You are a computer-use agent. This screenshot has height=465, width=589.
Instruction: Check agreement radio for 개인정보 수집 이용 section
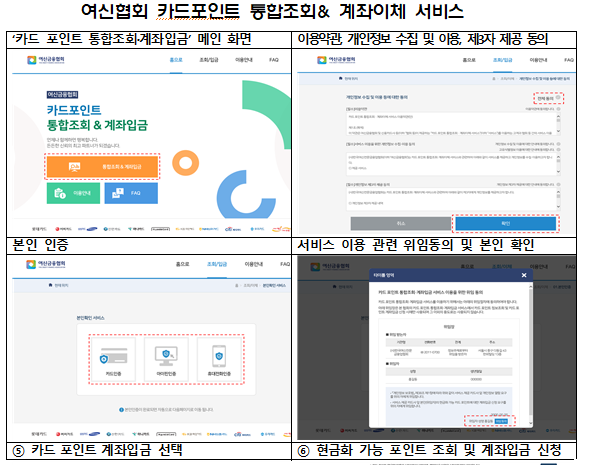coord(559,144)
